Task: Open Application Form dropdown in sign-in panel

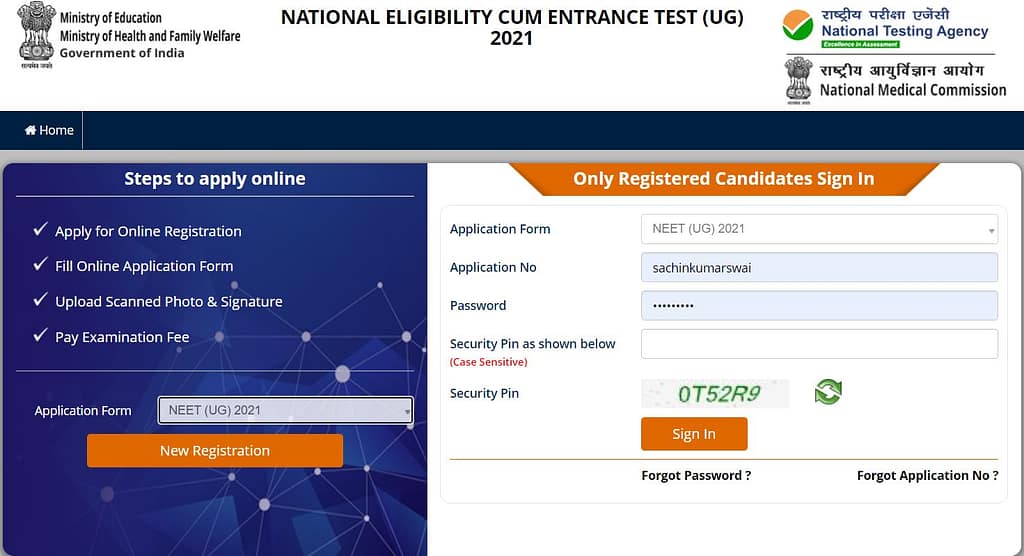Action: pos(819,229)
